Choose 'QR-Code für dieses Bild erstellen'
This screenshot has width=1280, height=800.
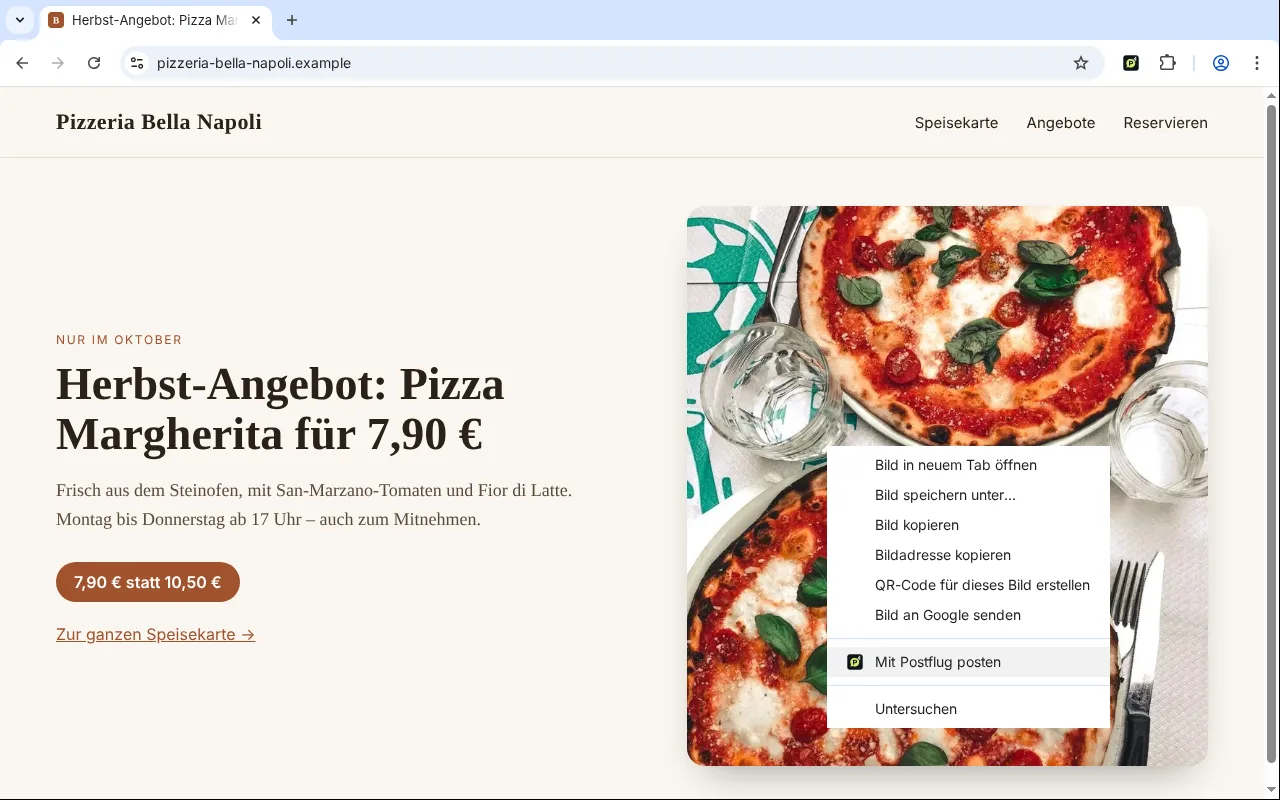tap(968, 585)
